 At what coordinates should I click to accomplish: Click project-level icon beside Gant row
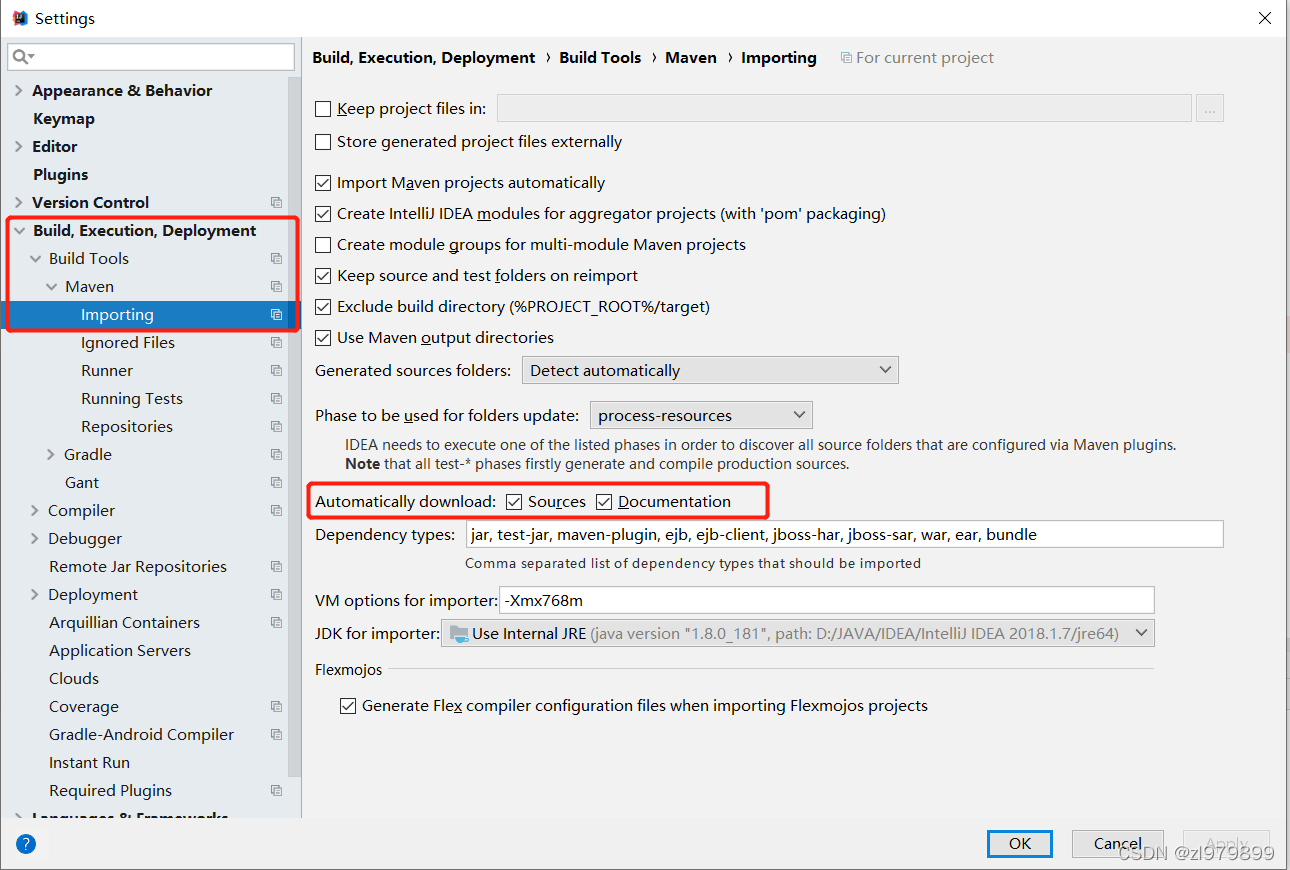point(277,483)
